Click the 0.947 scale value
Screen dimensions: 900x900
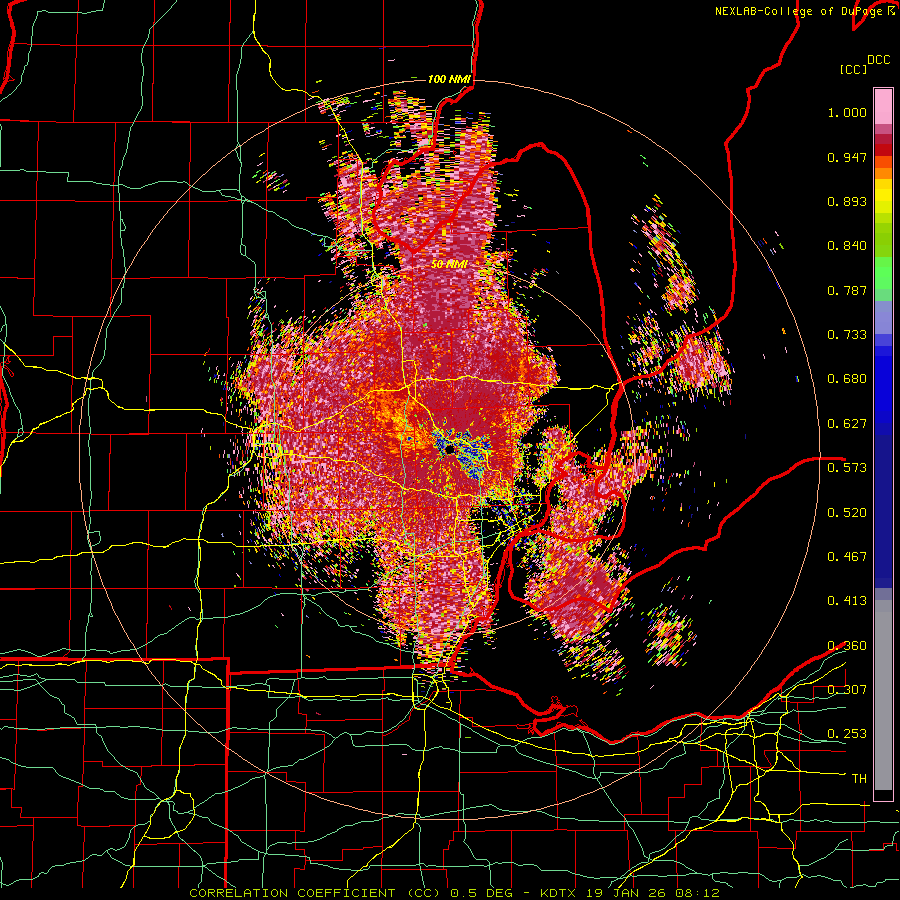[x=847, y=157]
